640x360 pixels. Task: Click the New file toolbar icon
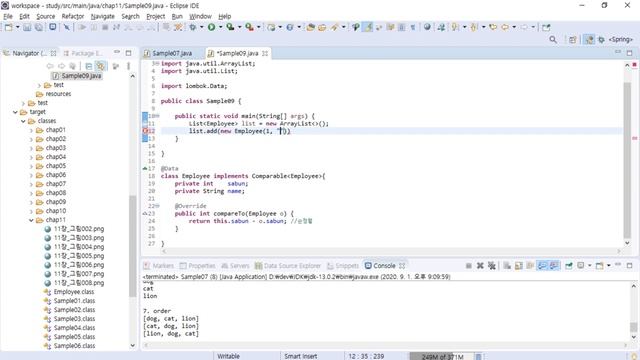(x=8, y=27)
